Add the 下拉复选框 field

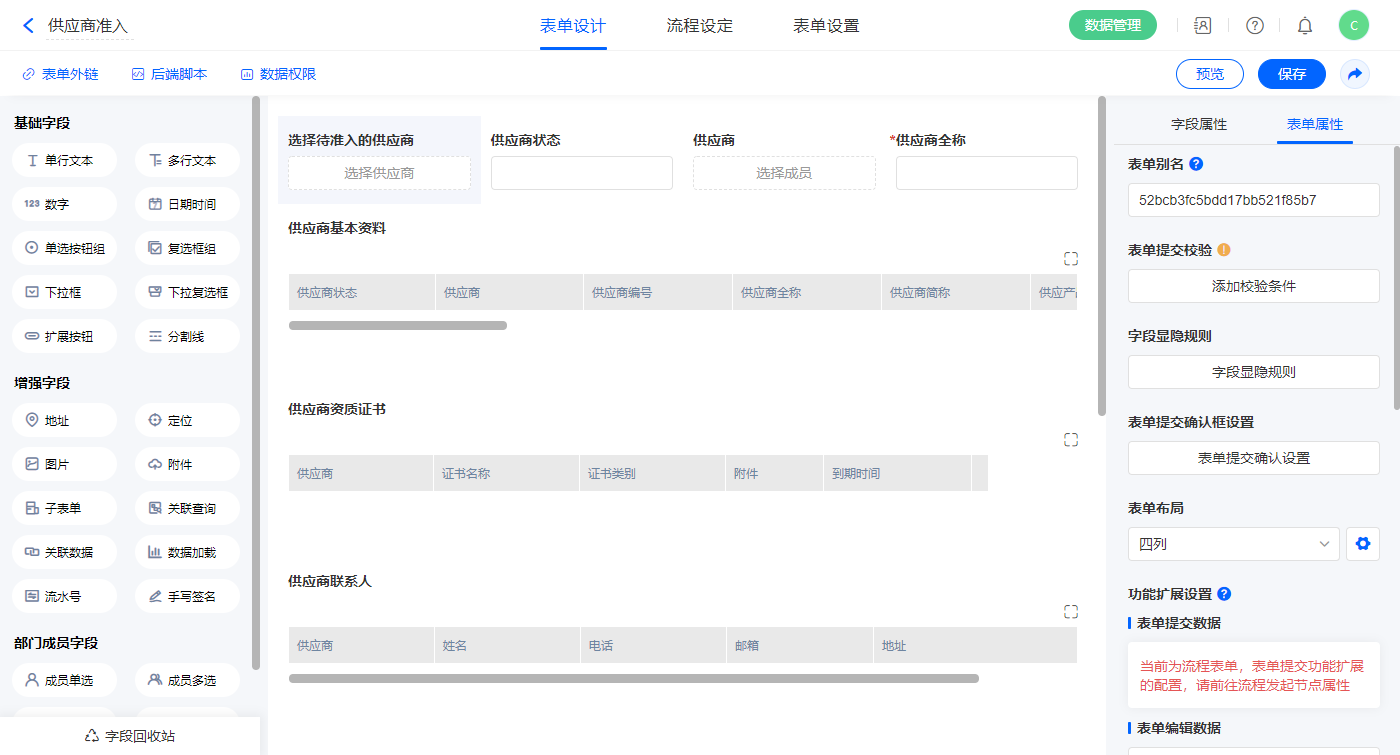[187, 293]
